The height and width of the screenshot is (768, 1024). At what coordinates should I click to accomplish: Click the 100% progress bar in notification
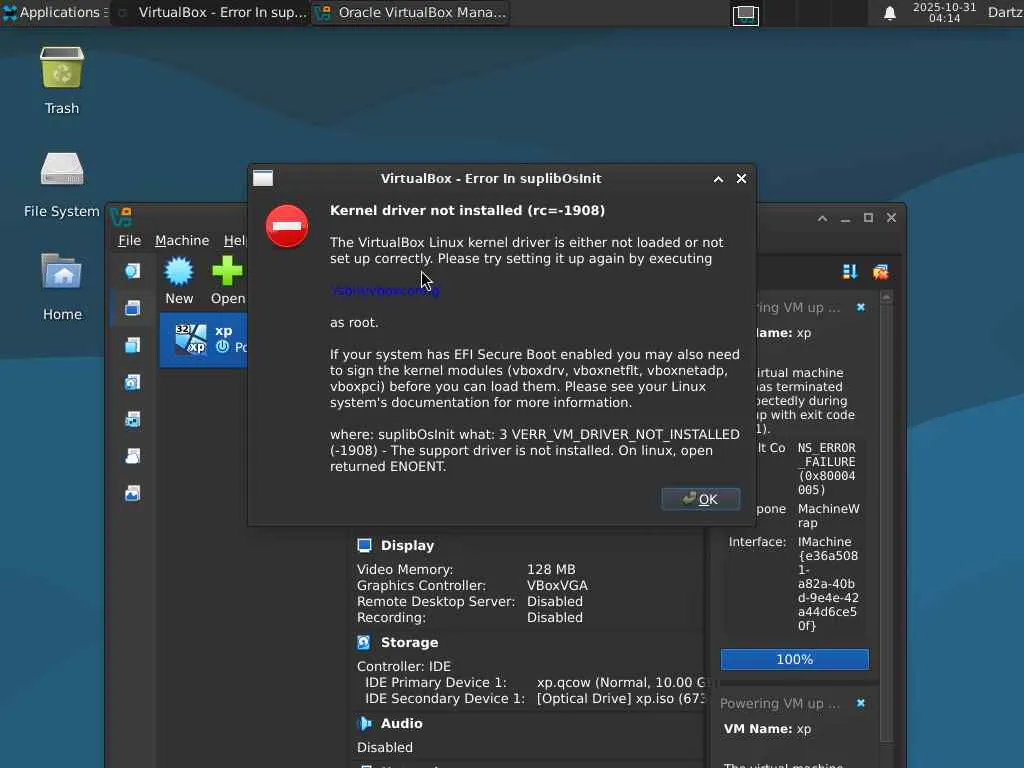(795, 660)
